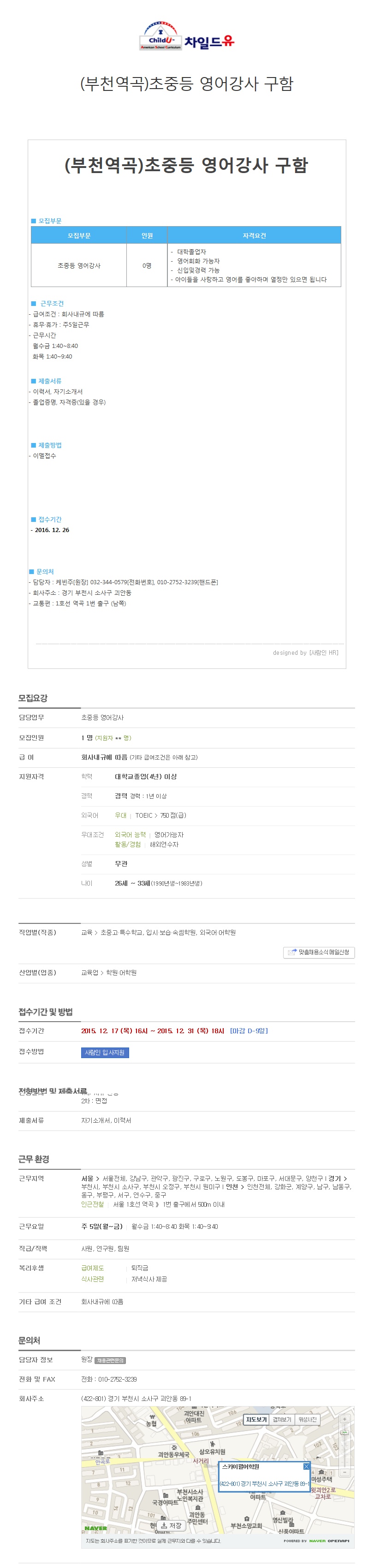380x1568 pixels.
Task: Click the 부천소망교회 church icon on map
Action: click(x=246, y=1519)
